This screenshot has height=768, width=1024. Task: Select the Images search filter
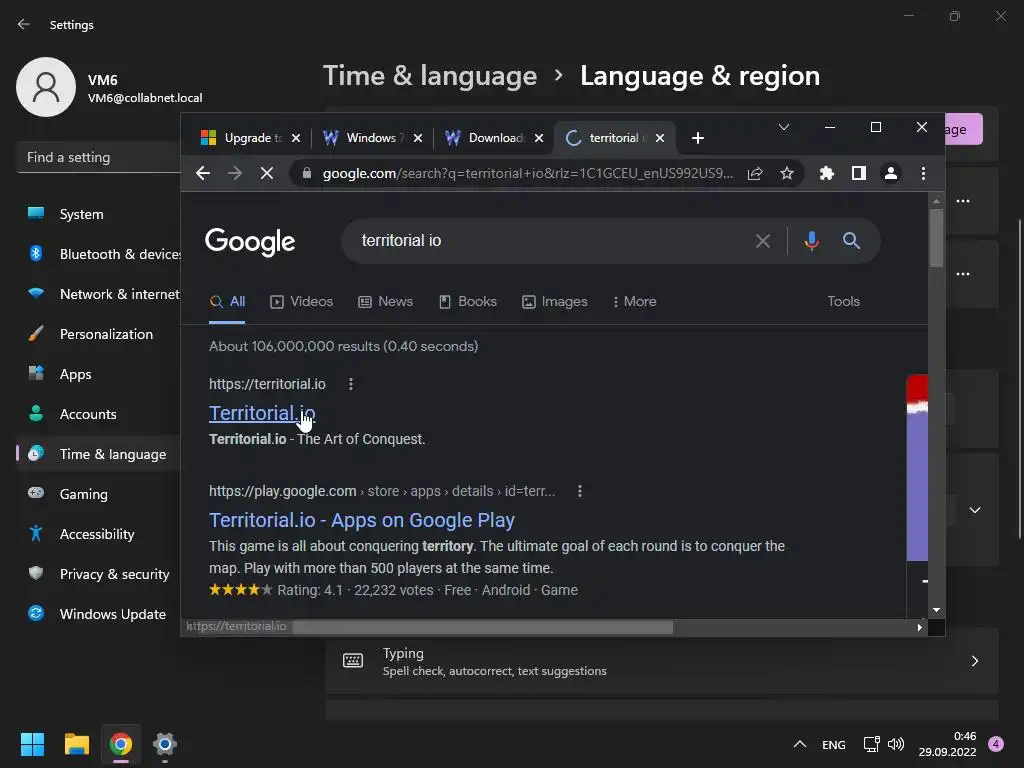coord(554,301)
